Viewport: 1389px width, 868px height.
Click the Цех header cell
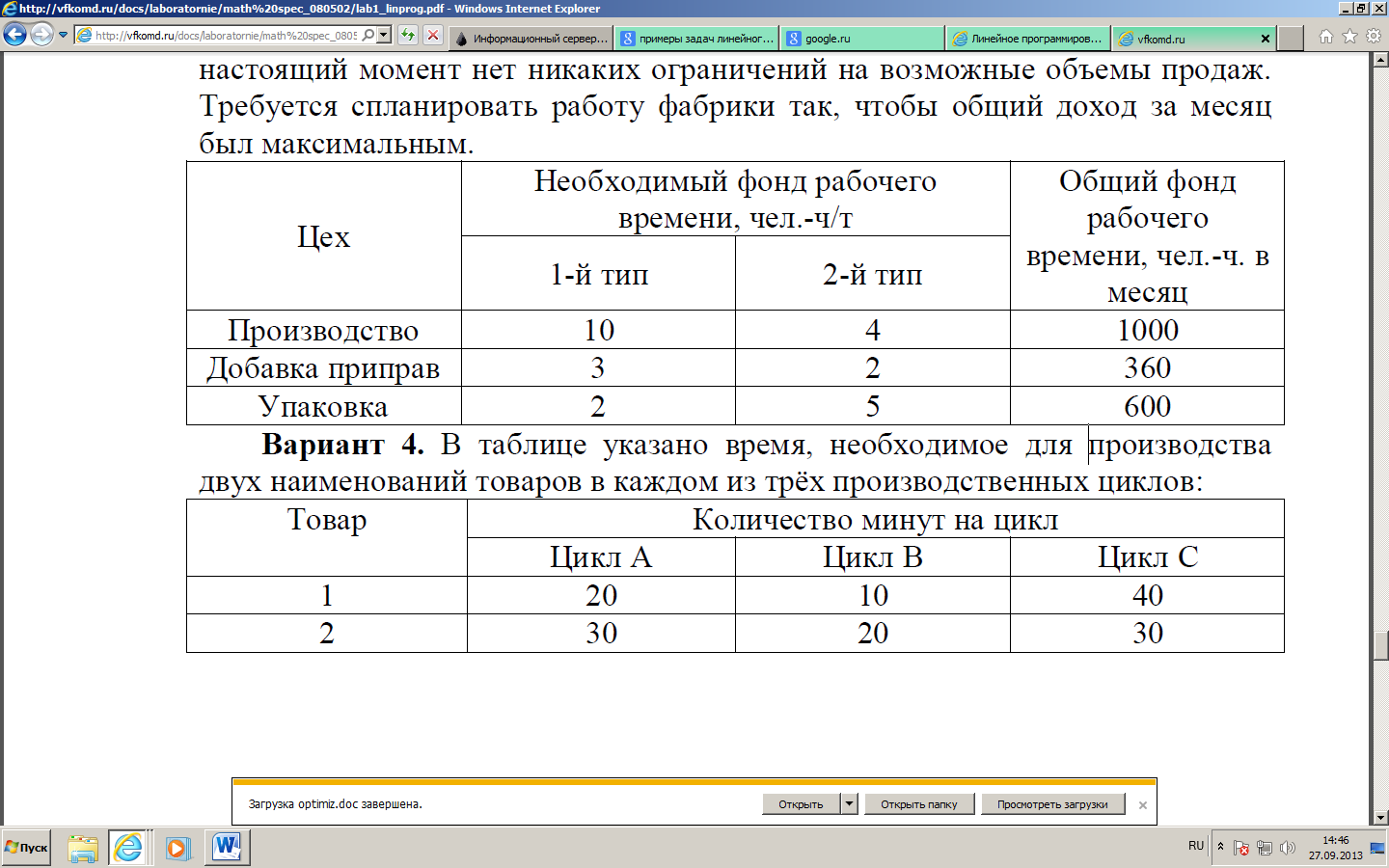tap(323, 236)
